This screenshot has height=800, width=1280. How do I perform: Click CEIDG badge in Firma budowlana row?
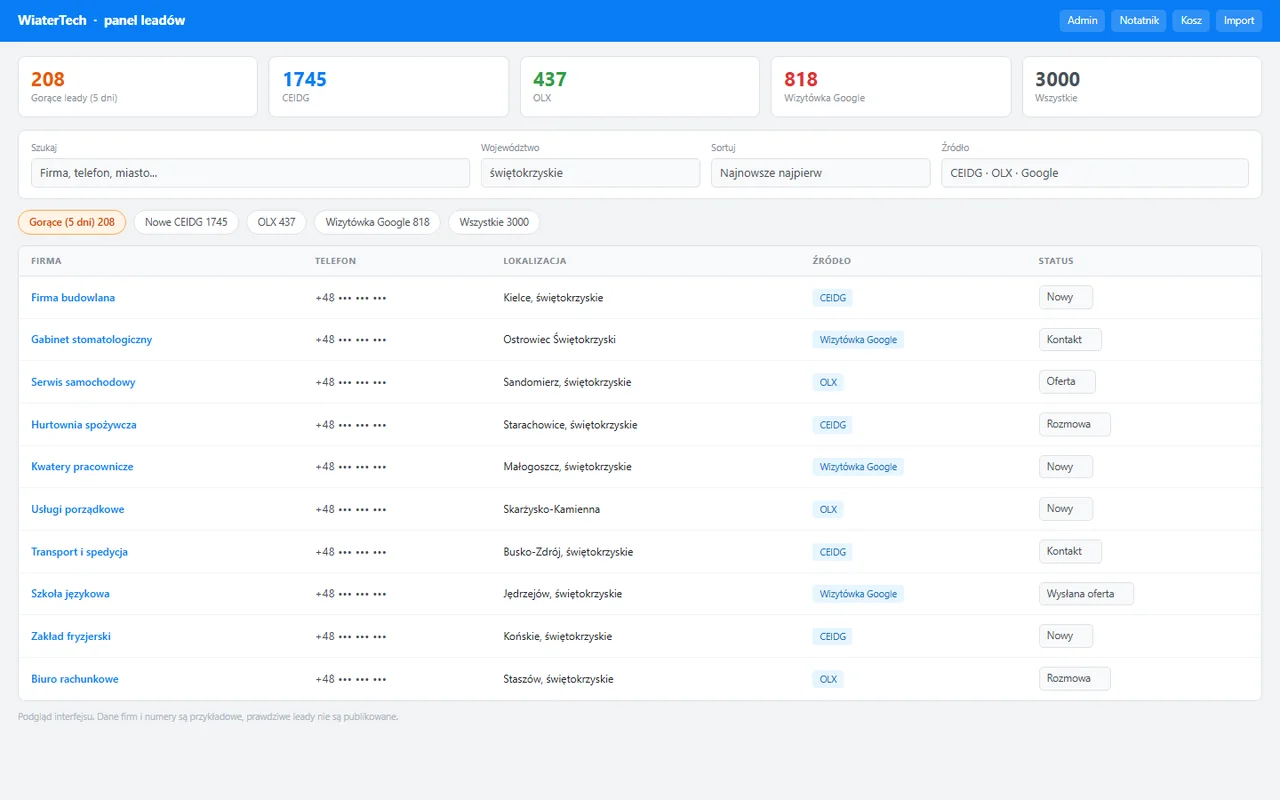[x=833, y=298]
